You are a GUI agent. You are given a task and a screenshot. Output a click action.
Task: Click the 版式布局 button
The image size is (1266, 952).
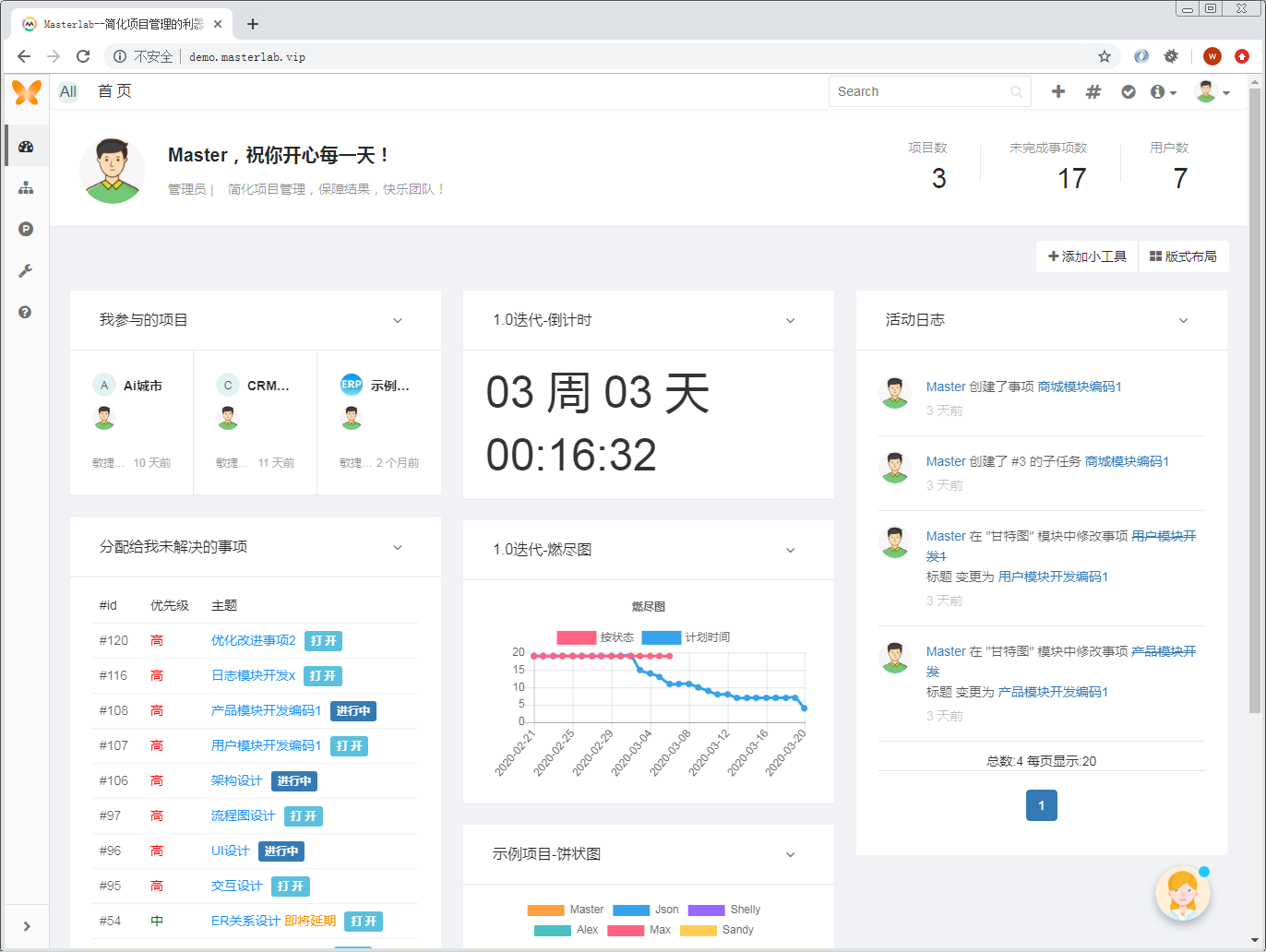1184,256
